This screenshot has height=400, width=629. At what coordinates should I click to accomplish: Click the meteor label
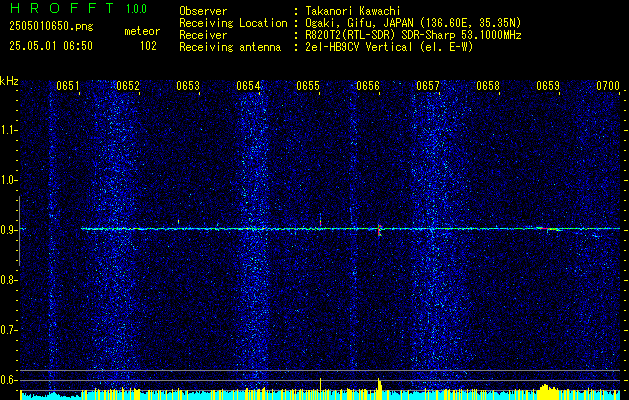coord(142,31)
